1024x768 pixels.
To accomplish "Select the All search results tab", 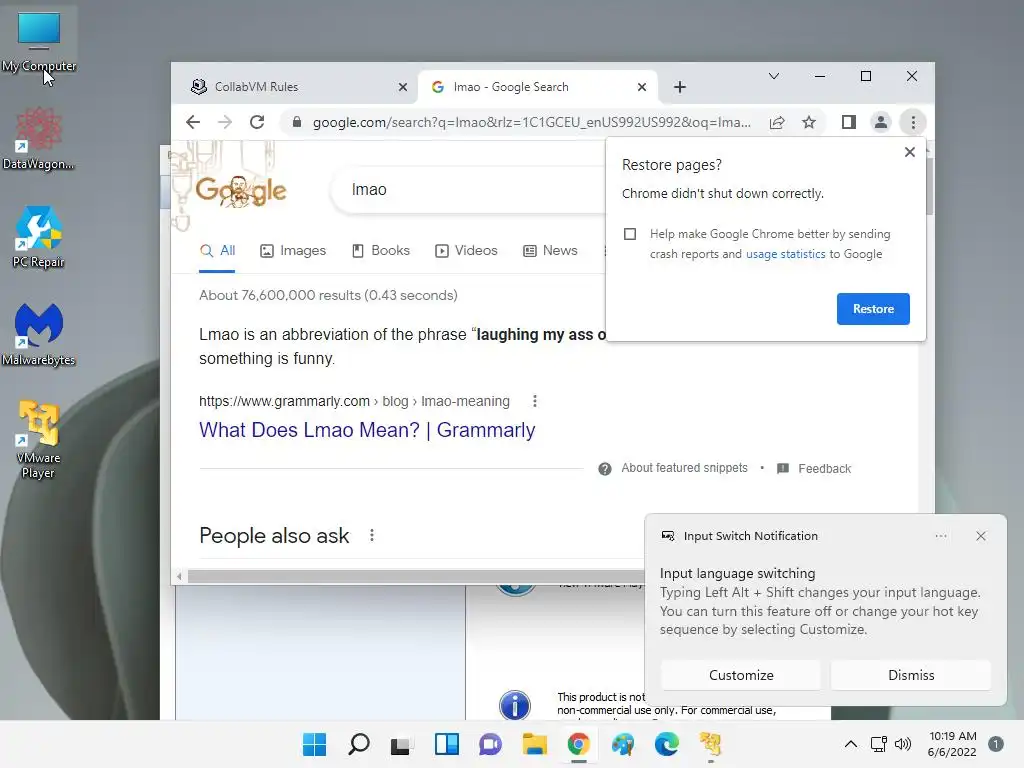I will [x=217, y=251].
